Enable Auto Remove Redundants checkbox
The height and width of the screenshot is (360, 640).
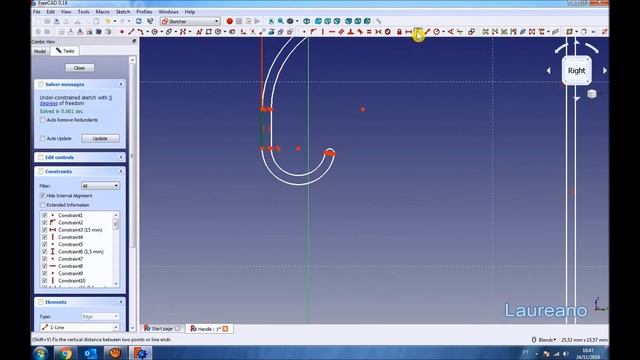click(43, 120)
